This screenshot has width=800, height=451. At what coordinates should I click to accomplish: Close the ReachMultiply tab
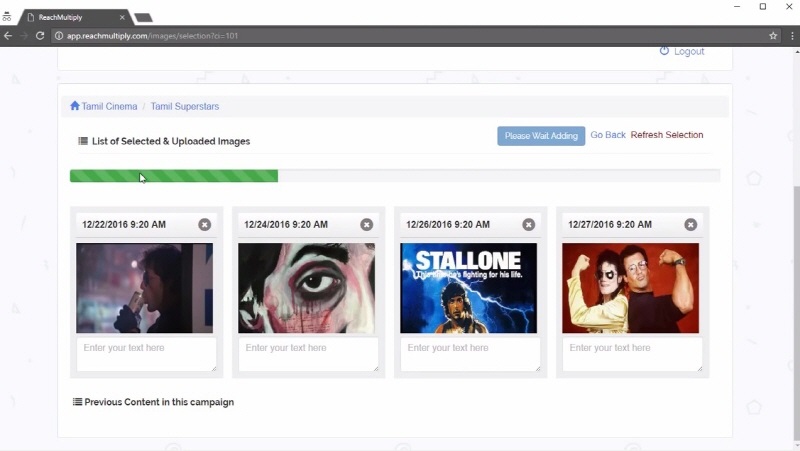(x=122, y=17)
